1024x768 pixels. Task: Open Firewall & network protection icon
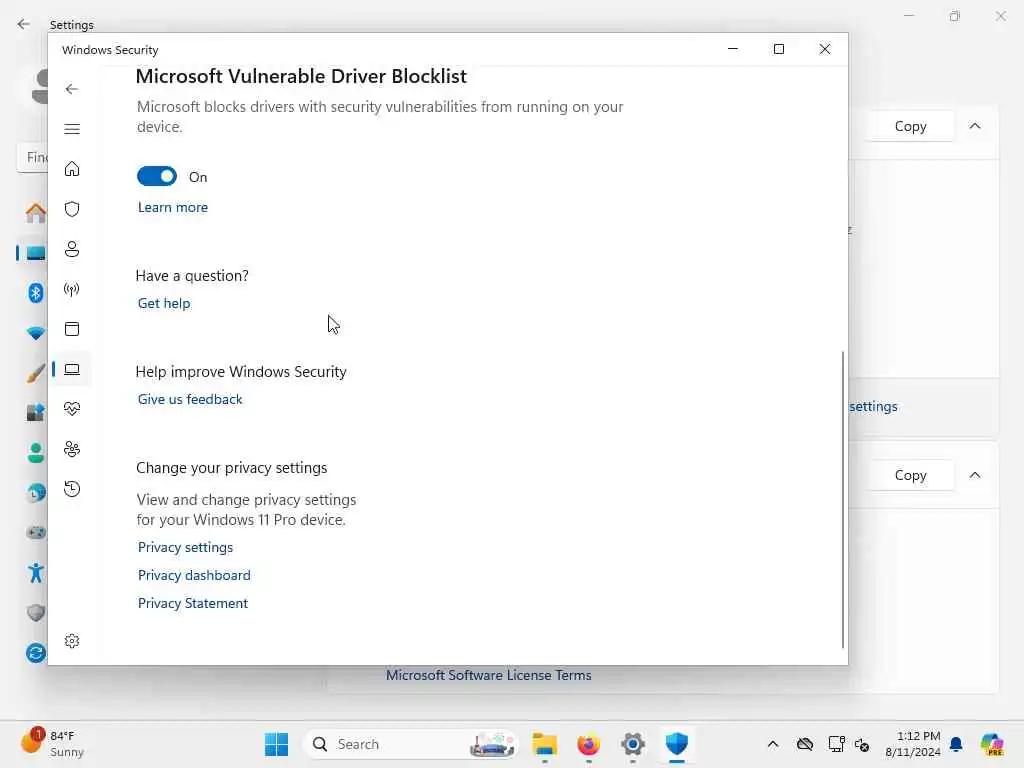72,289
